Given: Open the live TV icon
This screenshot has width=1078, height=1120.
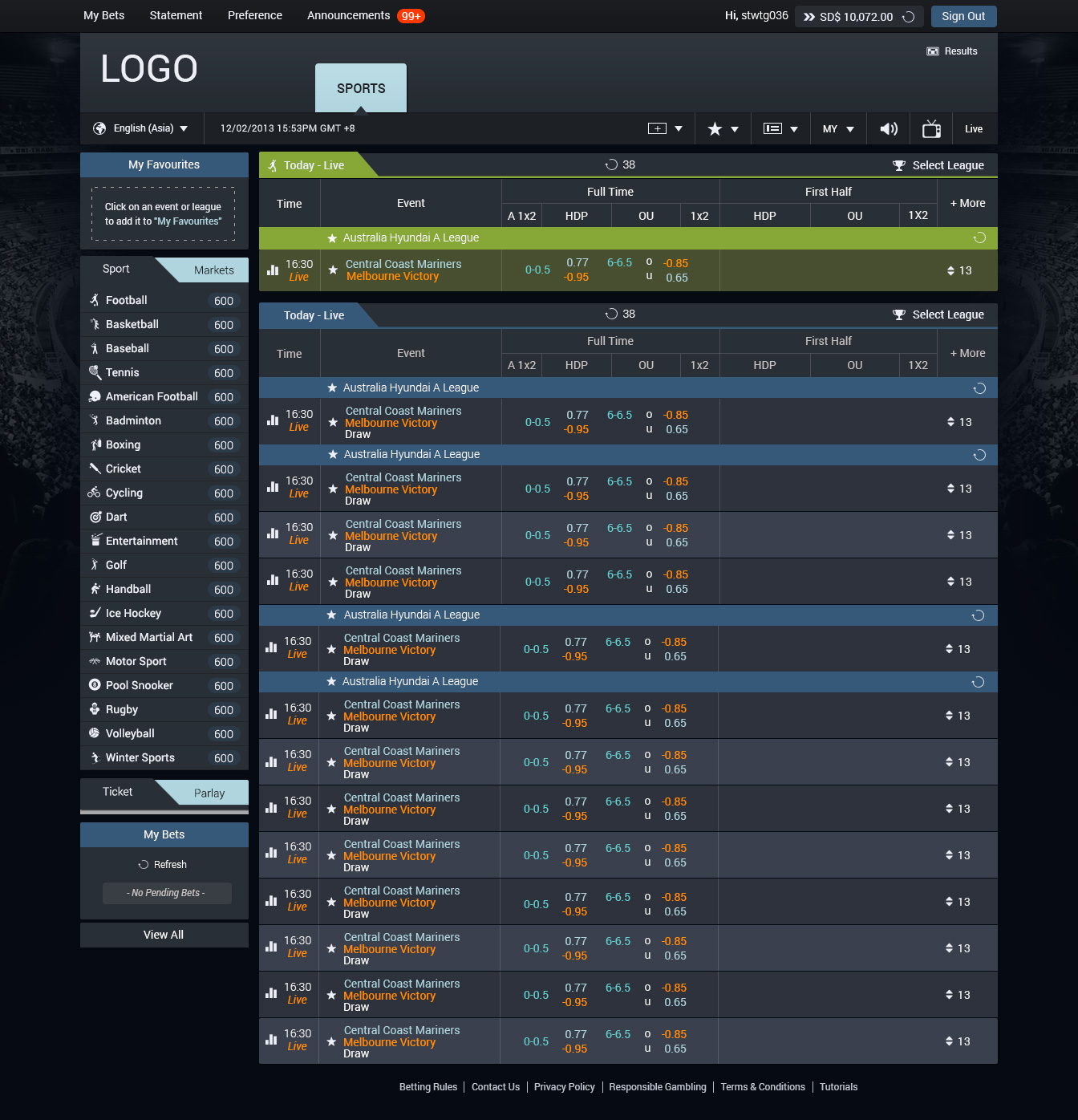Looking at the screenshot, I should click(x=931, y=129).
